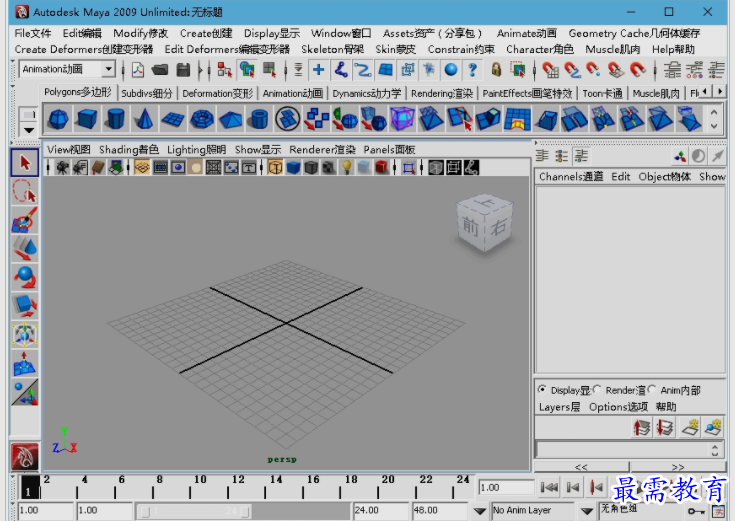735x521 pixels.
Task: Toggle use all lights bulb icon
Action: pos(346,167)
